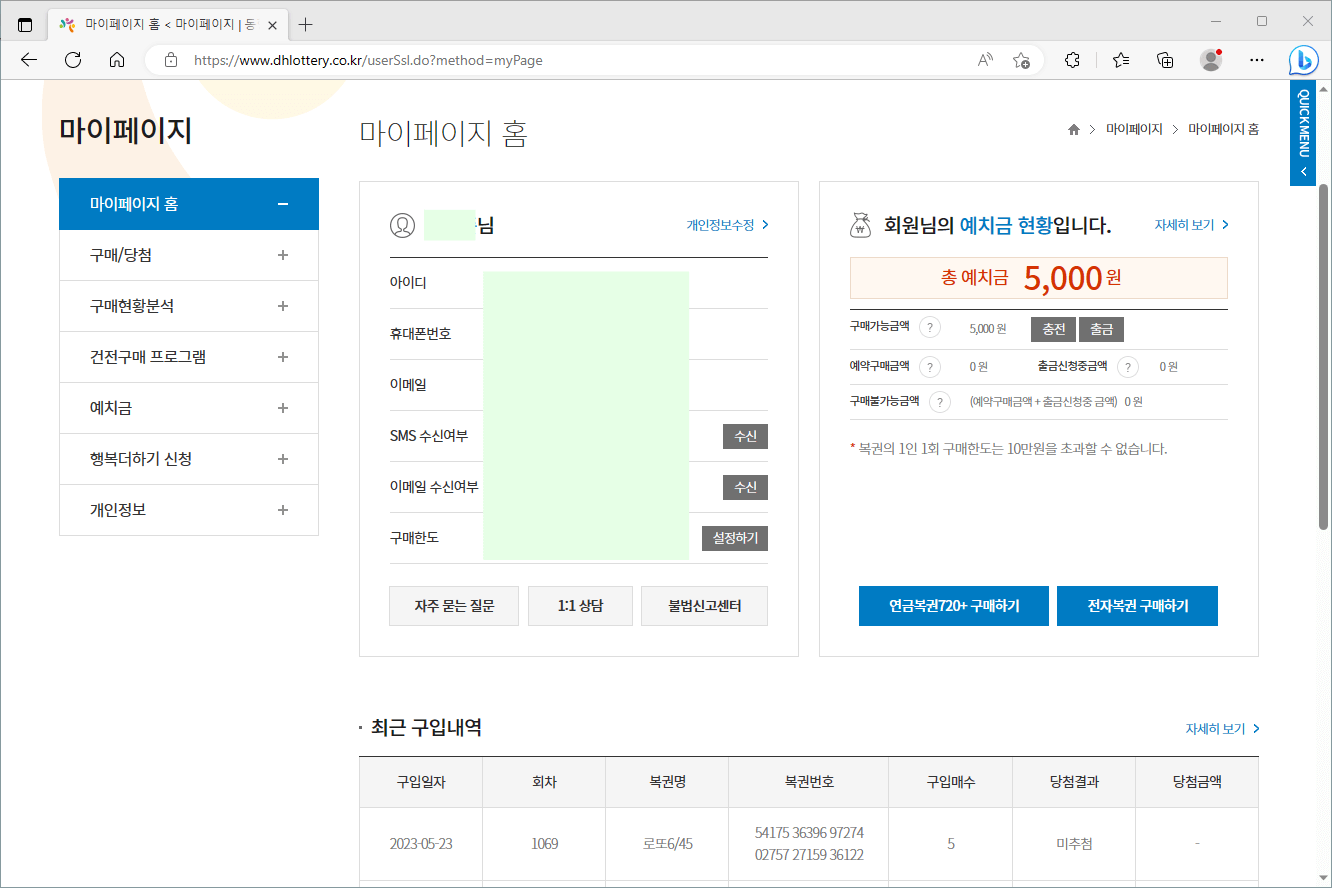Click the home icon in the breadcrumb
The height and width of the screenshot is (888, 1332).
coord(1073,128)
